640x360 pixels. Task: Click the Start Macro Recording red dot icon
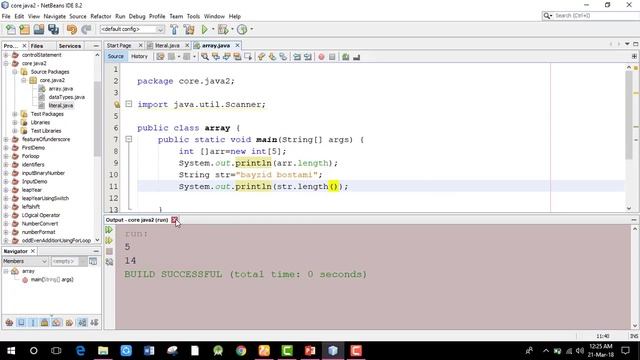point(321,57)
